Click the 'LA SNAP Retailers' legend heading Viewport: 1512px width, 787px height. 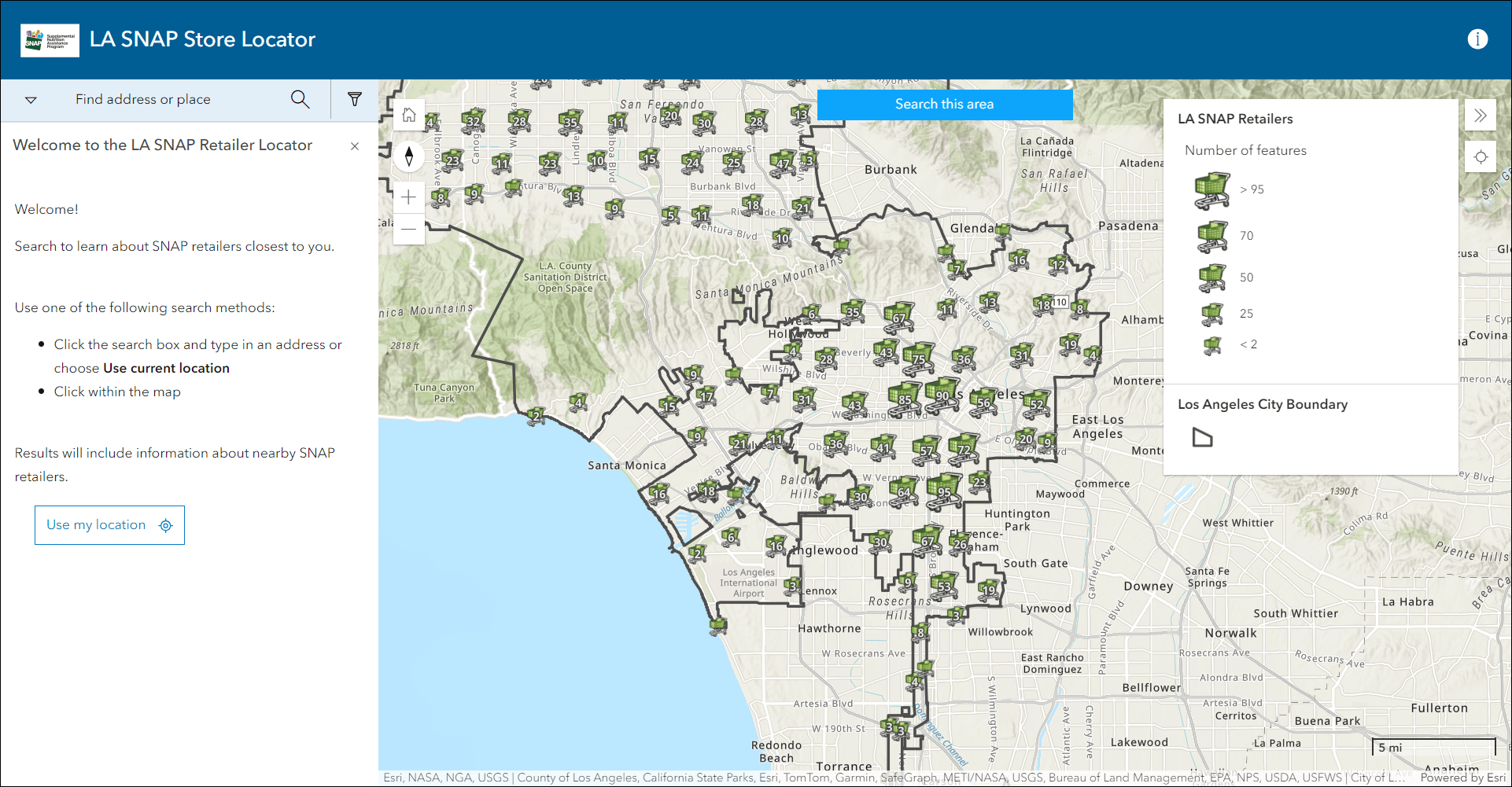(x=1235, y=120)
